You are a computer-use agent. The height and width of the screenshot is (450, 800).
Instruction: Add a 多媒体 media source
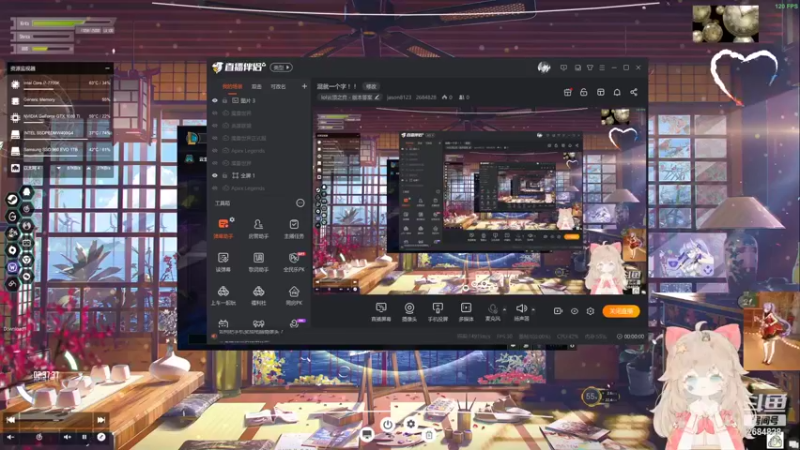[x=466, y=311]
